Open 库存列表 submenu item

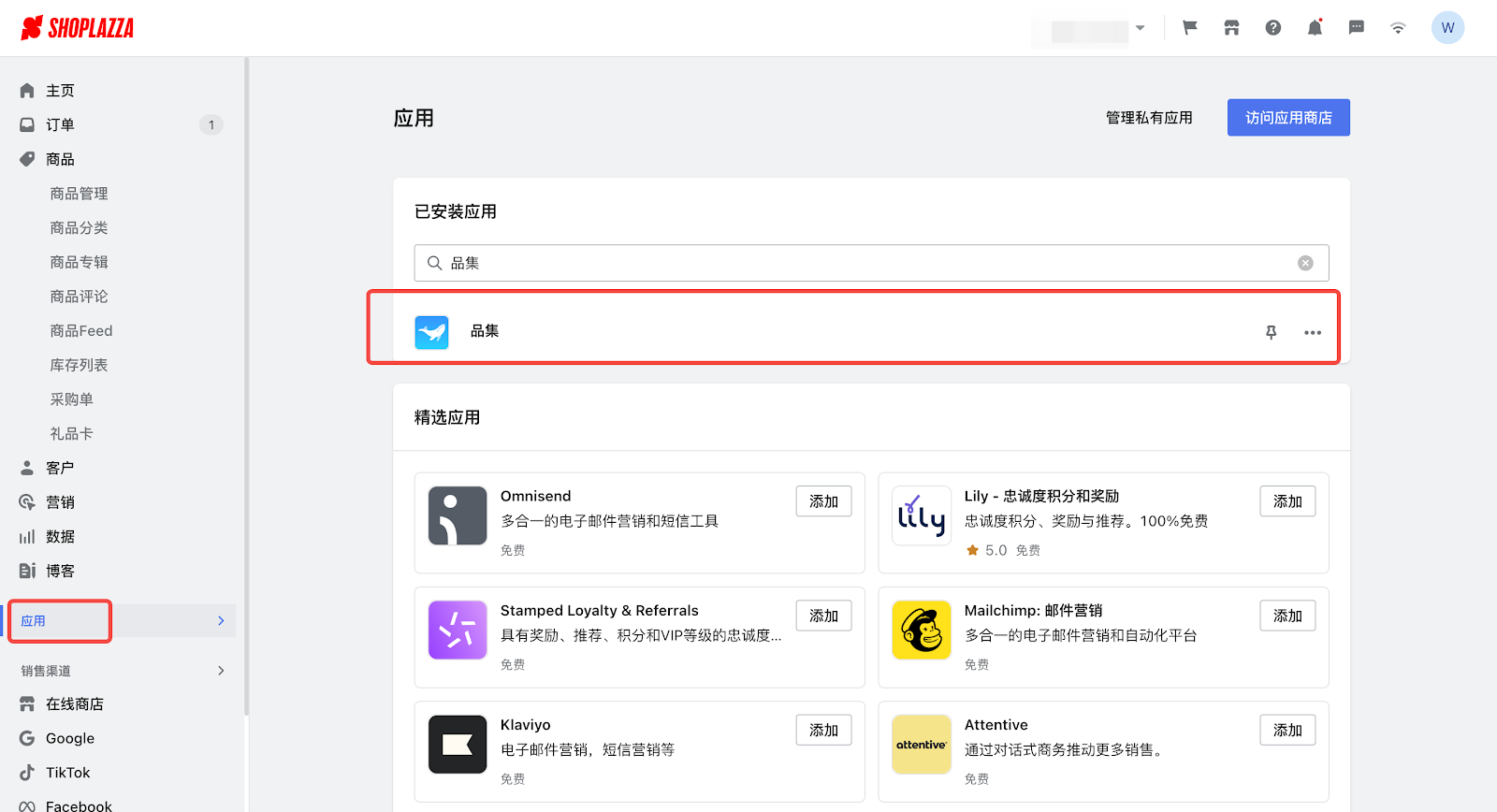point(79,365)
